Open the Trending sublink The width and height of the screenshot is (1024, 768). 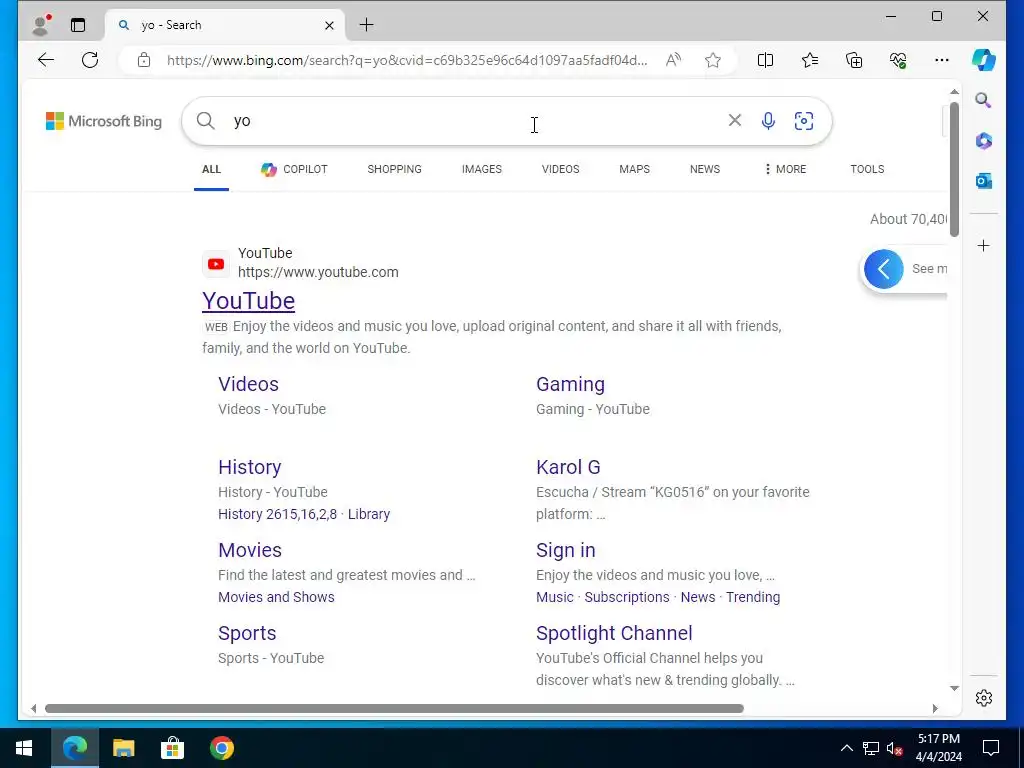click(x=753, y=597)
